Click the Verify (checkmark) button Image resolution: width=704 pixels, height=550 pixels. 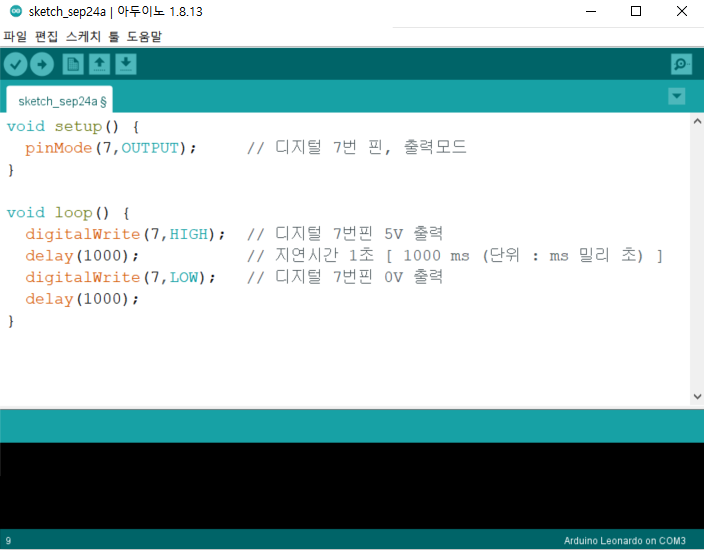coord(16,64)
